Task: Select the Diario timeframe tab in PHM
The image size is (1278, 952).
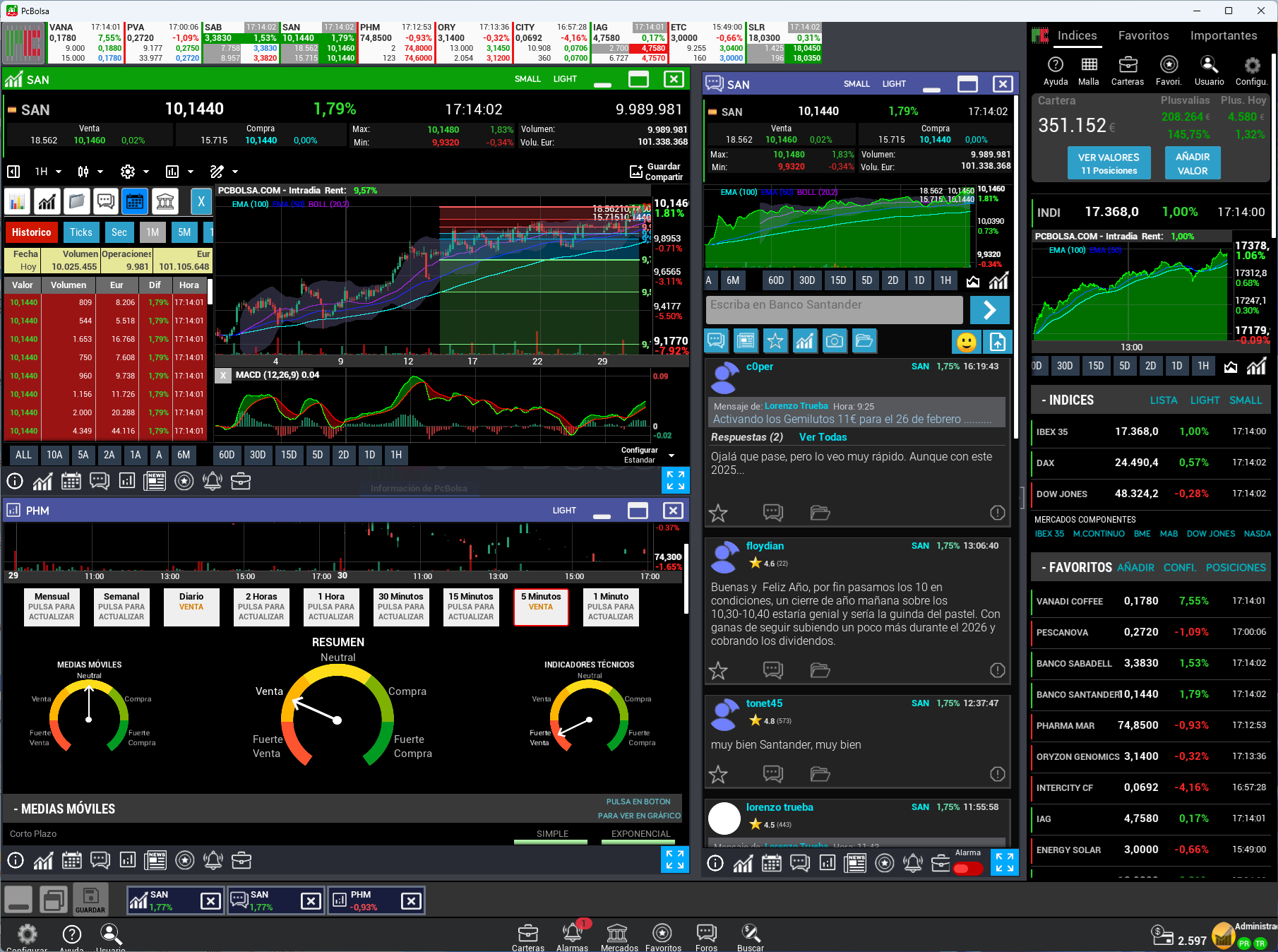Action: [x=191, y=607]
